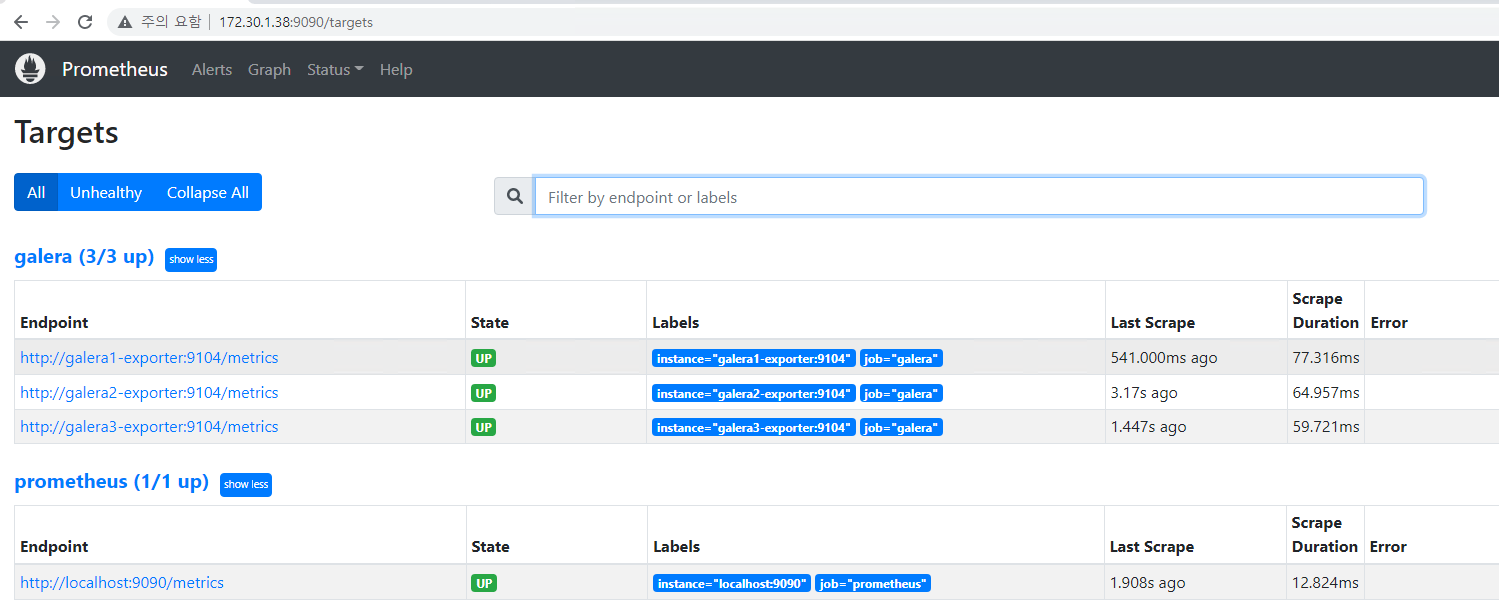1499x609 pixels.
Task: Click the prometheus (1/1 up) heading
Action: (111, 482)
